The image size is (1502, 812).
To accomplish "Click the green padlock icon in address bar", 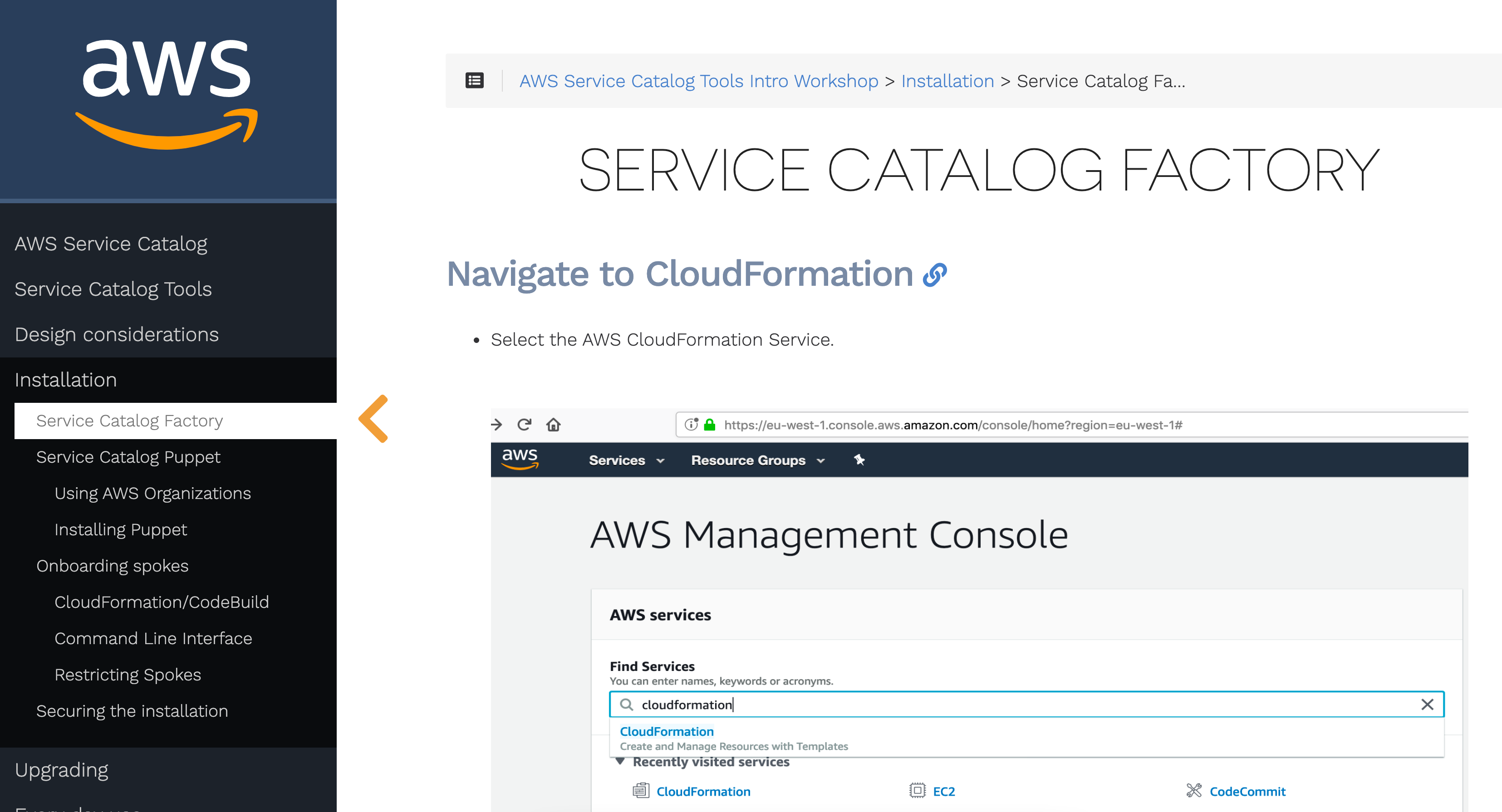I will tap(710, 424).
